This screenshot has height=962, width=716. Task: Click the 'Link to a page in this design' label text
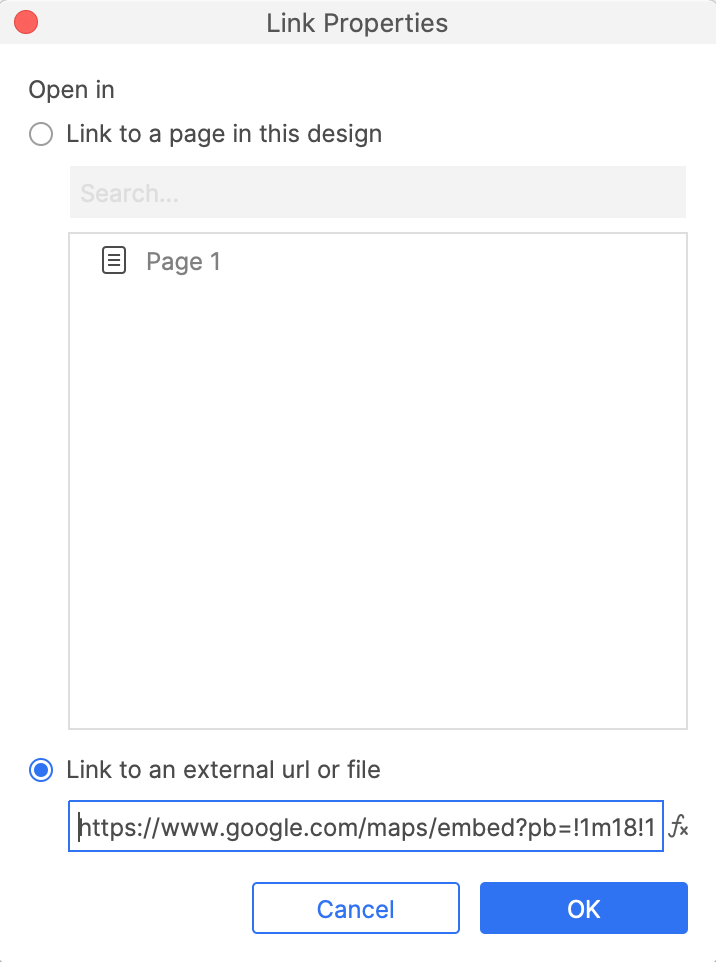click(x=224, y=134)
